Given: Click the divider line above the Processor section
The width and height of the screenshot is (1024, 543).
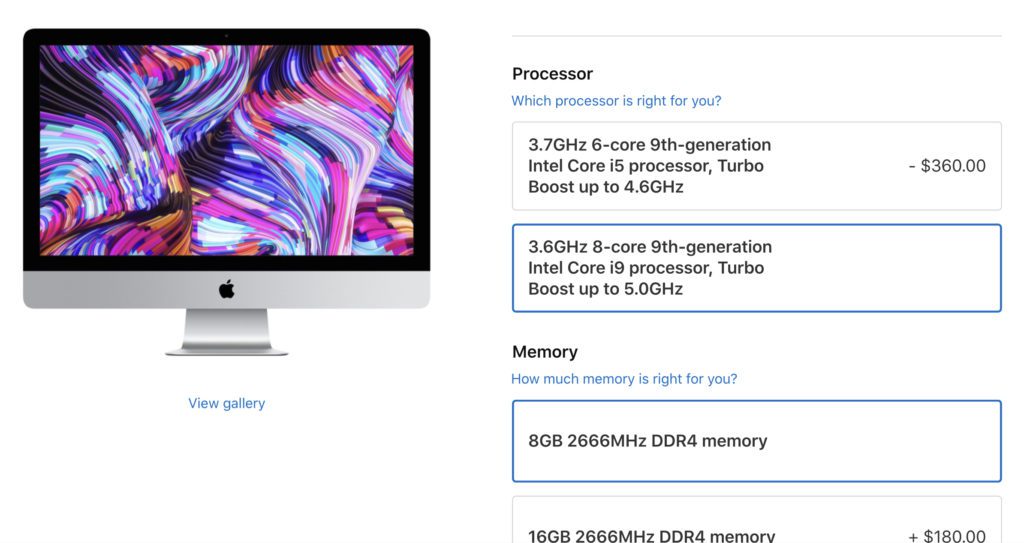Looking at the screenshot, I should [x=756, y=35].
